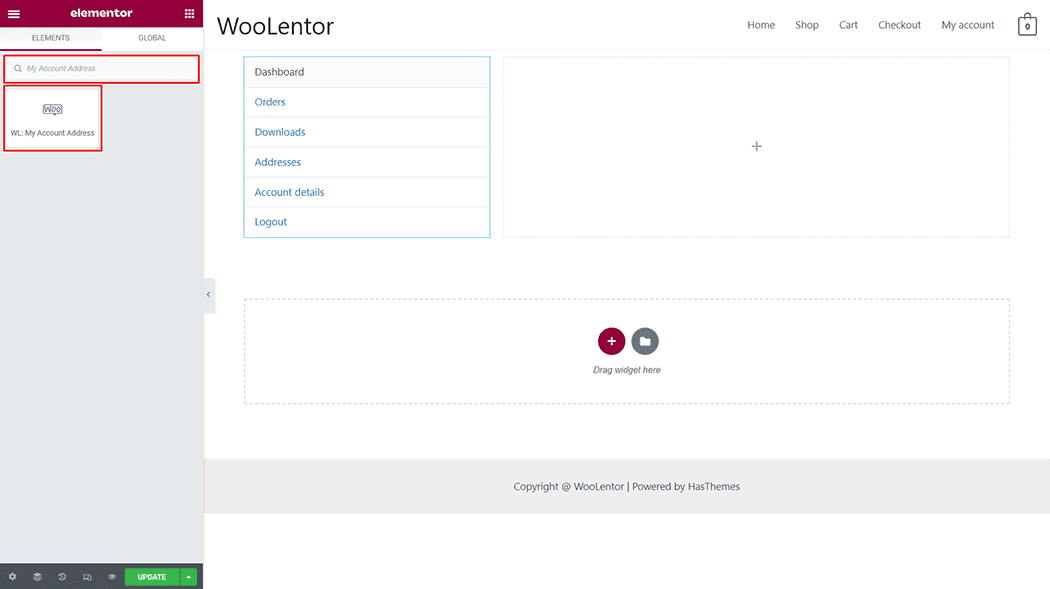1050x589 pixels.
Task: Open page settings gear icon
Action: pyautogui.click(x=12, y=577)
